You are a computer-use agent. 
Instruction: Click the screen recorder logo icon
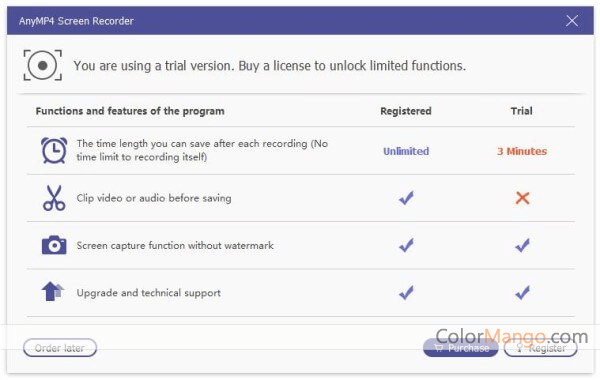click(x=42, y=65)
